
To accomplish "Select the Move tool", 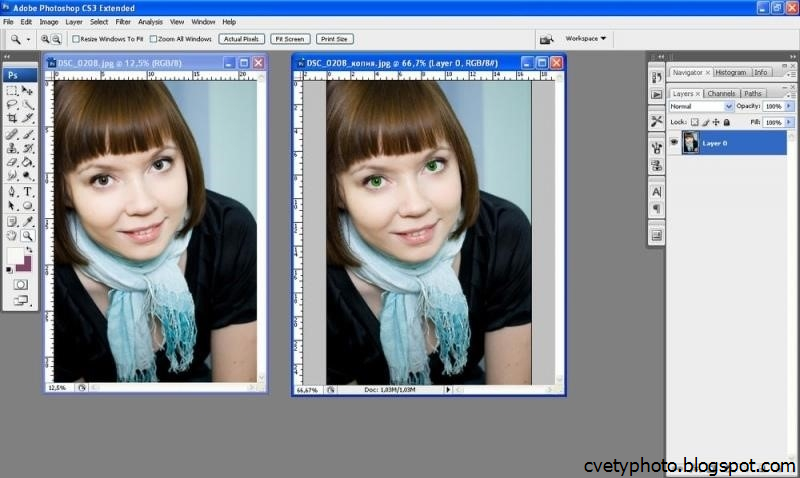I will click(x=28, y=90).
